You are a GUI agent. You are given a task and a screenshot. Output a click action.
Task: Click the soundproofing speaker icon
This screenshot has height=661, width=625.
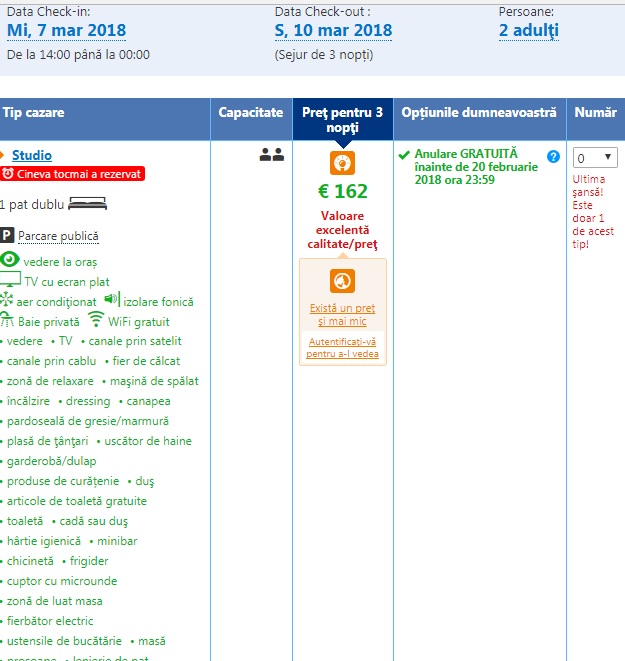(111, 300)
